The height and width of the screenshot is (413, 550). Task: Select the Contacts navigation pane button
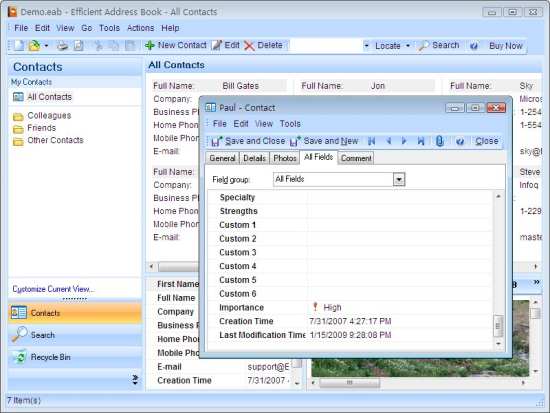75,313
